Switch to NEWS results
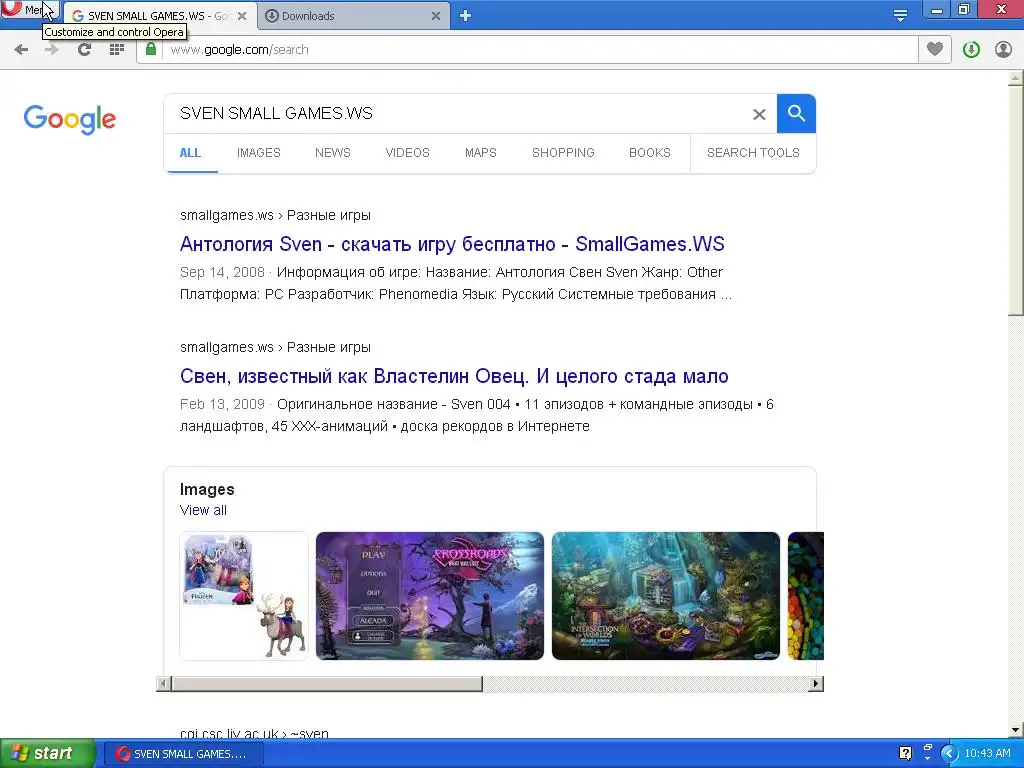 point(332,153)
